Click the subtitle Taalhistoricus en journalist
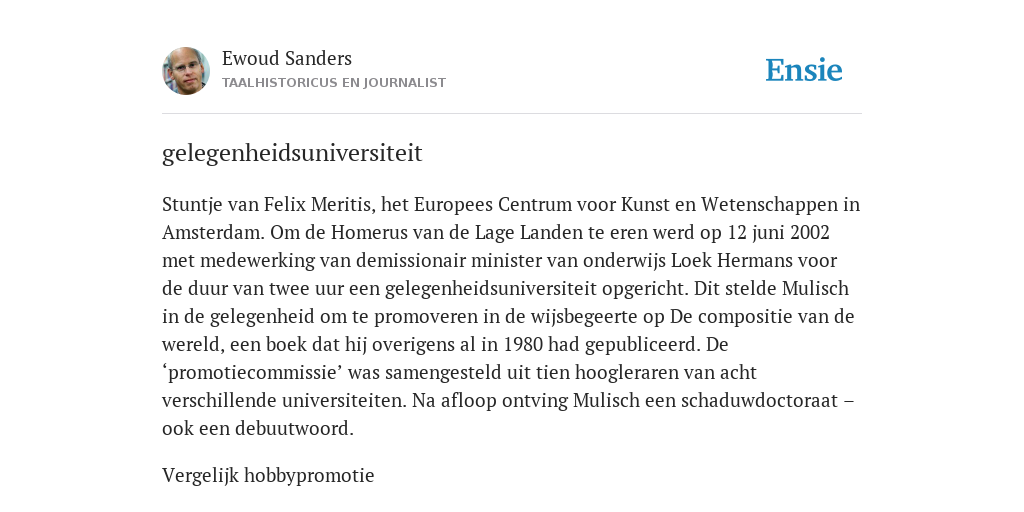Screen dimensions: 1024x512 click(x=334, y=83)
